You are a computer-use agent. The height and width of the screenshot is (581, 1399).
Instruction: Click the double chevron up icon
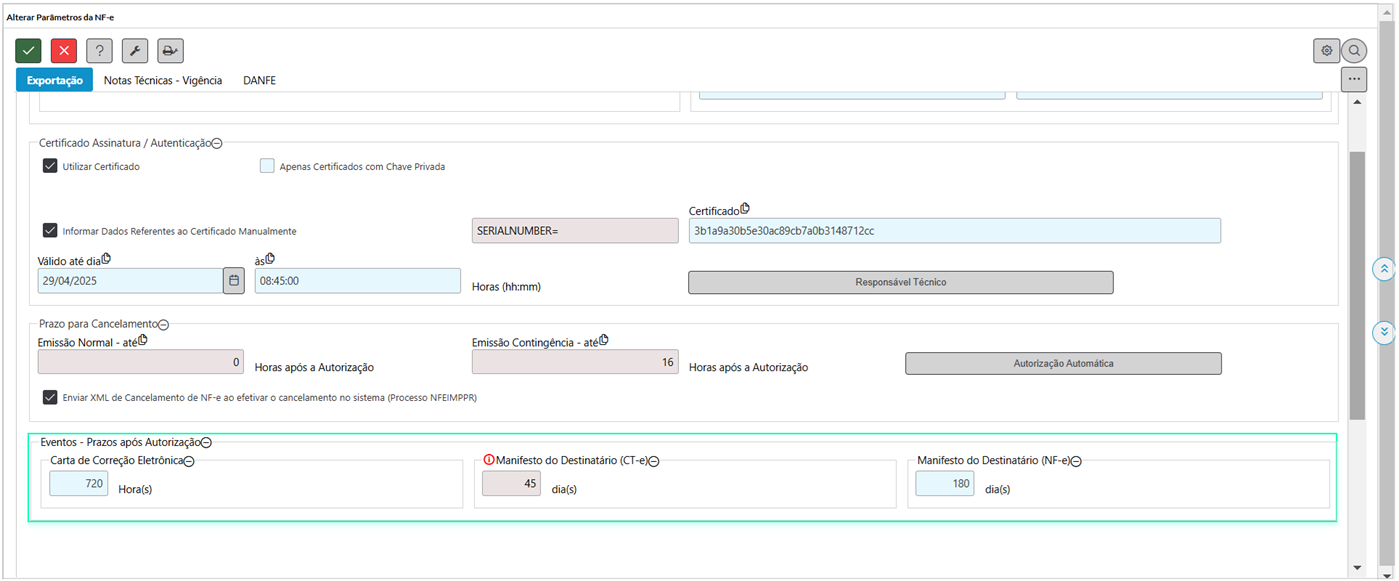(1384, 269)
